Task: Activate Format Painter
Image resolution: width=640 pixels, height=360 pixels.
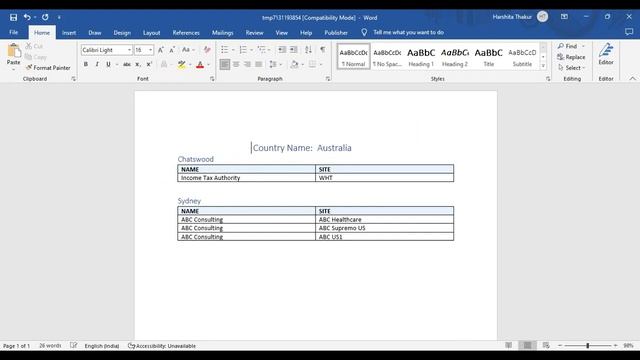Action: click(48, 68)
